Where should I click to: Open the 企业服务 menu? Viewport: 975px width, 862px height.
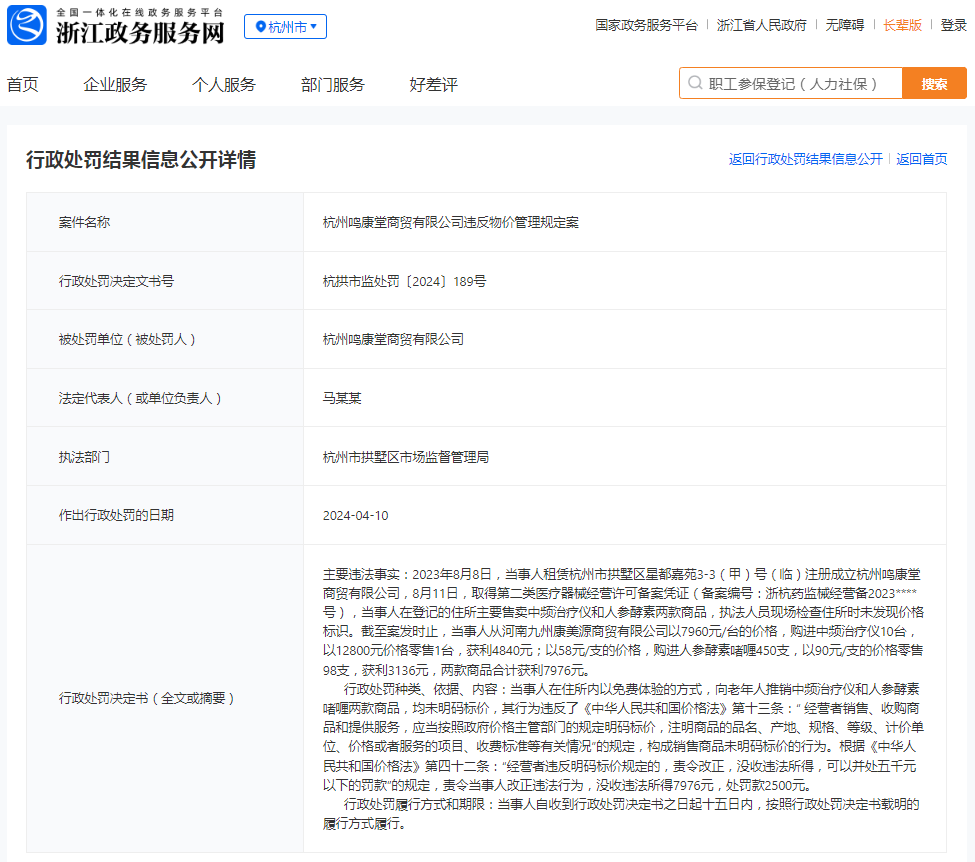tap(115, 85)
